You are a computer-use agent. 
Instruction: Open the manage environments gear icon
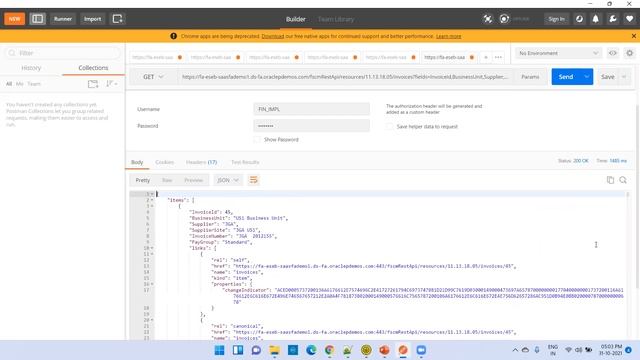click(630, 53)
